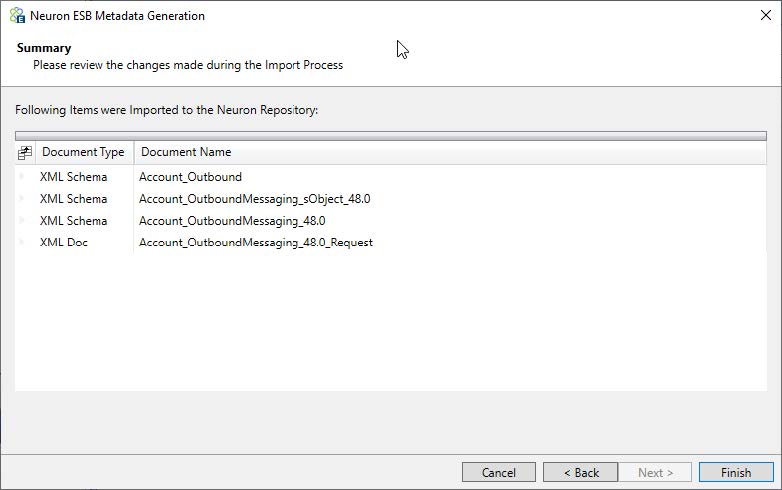The image size is (782, 490).
Task: Expand the Account_OutboundMessaging_sObject_48.0 row arrow
Action: (x=22, y=198)
